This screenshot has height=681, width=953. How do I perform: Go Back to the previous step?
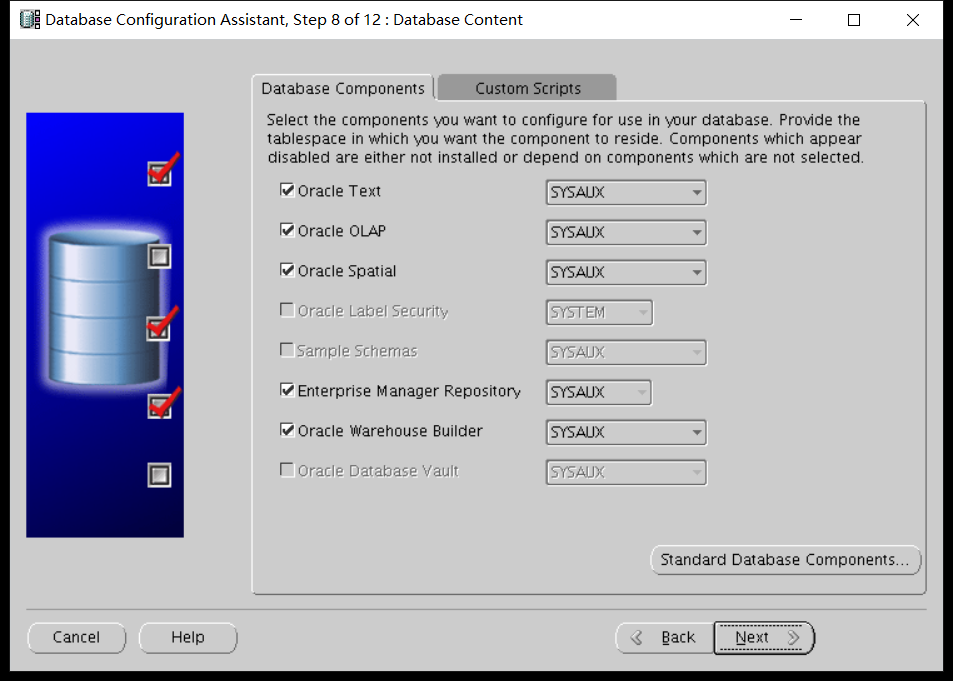coord(665,637)
